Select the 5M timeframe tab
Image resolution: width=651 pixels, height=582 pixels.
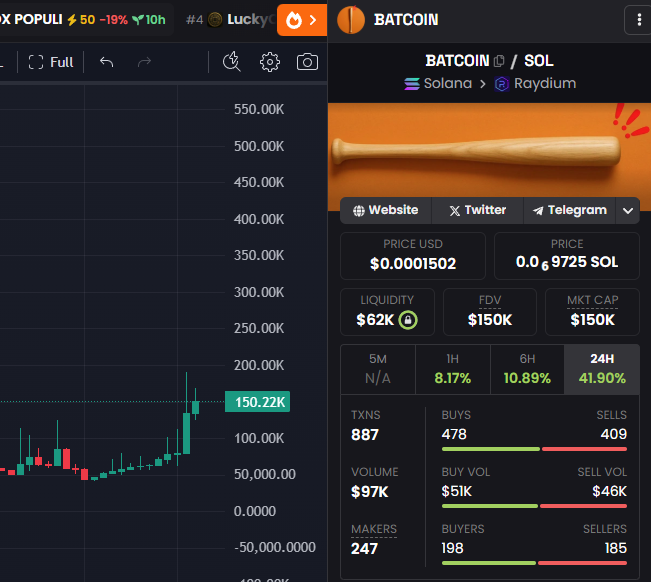coord(378,369)
